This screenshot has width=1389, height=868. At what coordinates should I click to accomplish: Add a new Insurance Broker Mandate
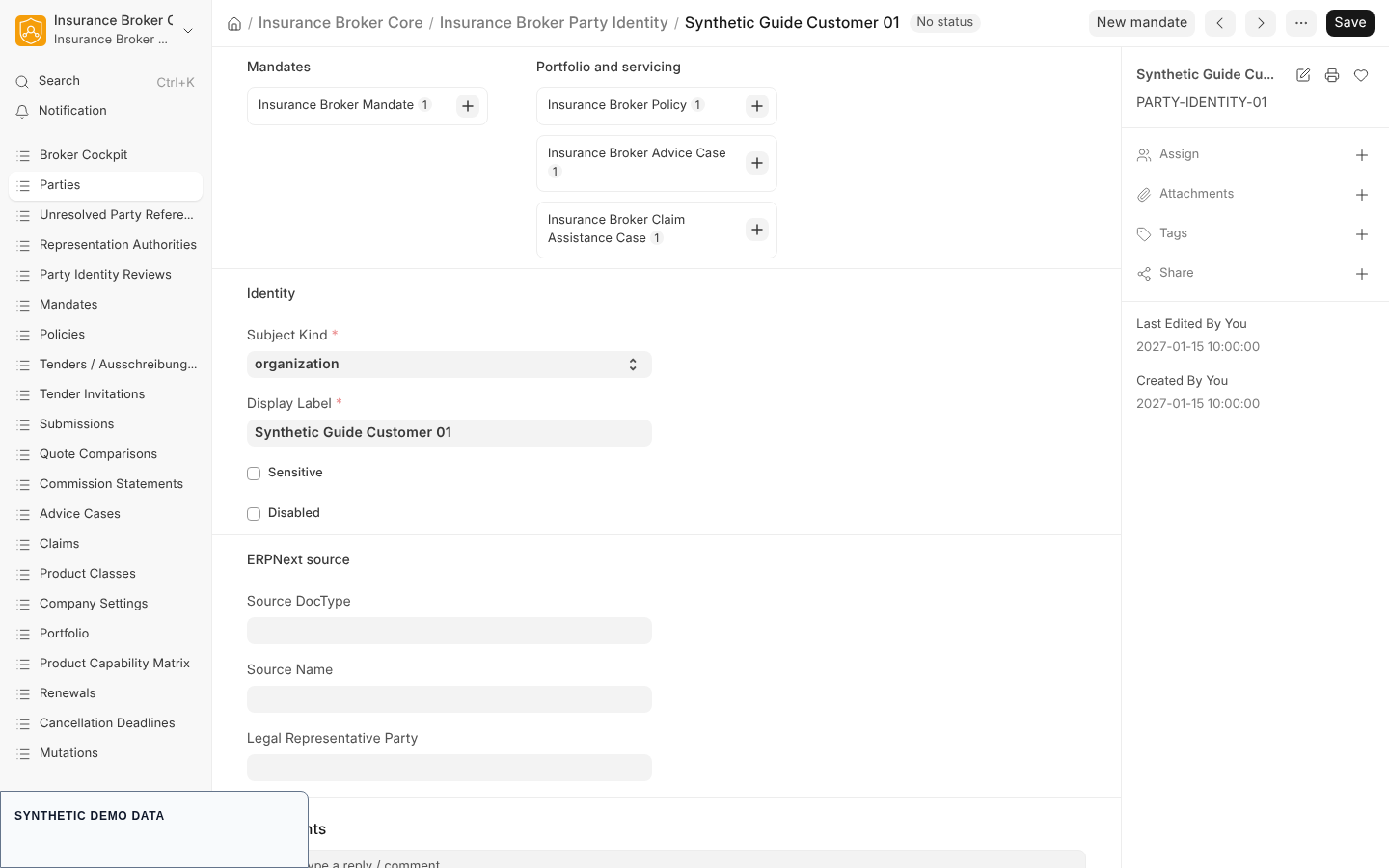(468, 106)
